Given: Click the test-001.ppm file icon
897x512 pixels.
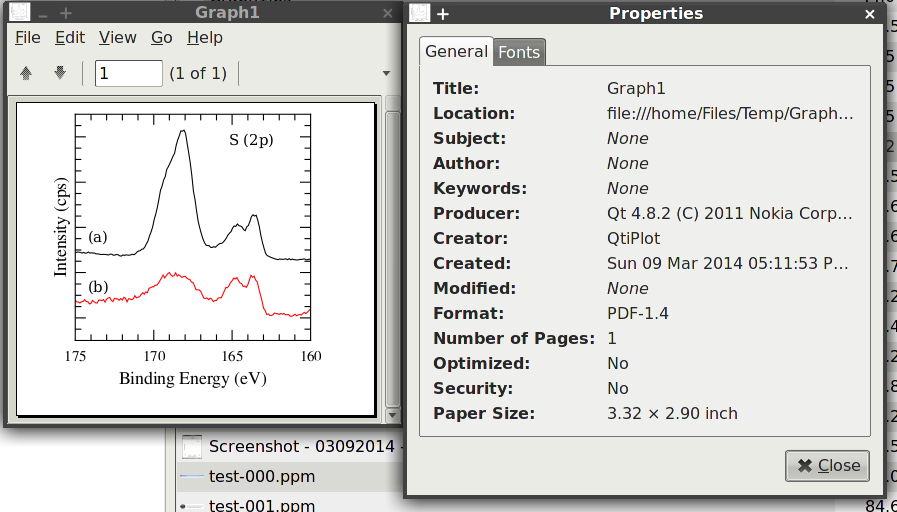Looking at the screenshot, I should (192, 506).
